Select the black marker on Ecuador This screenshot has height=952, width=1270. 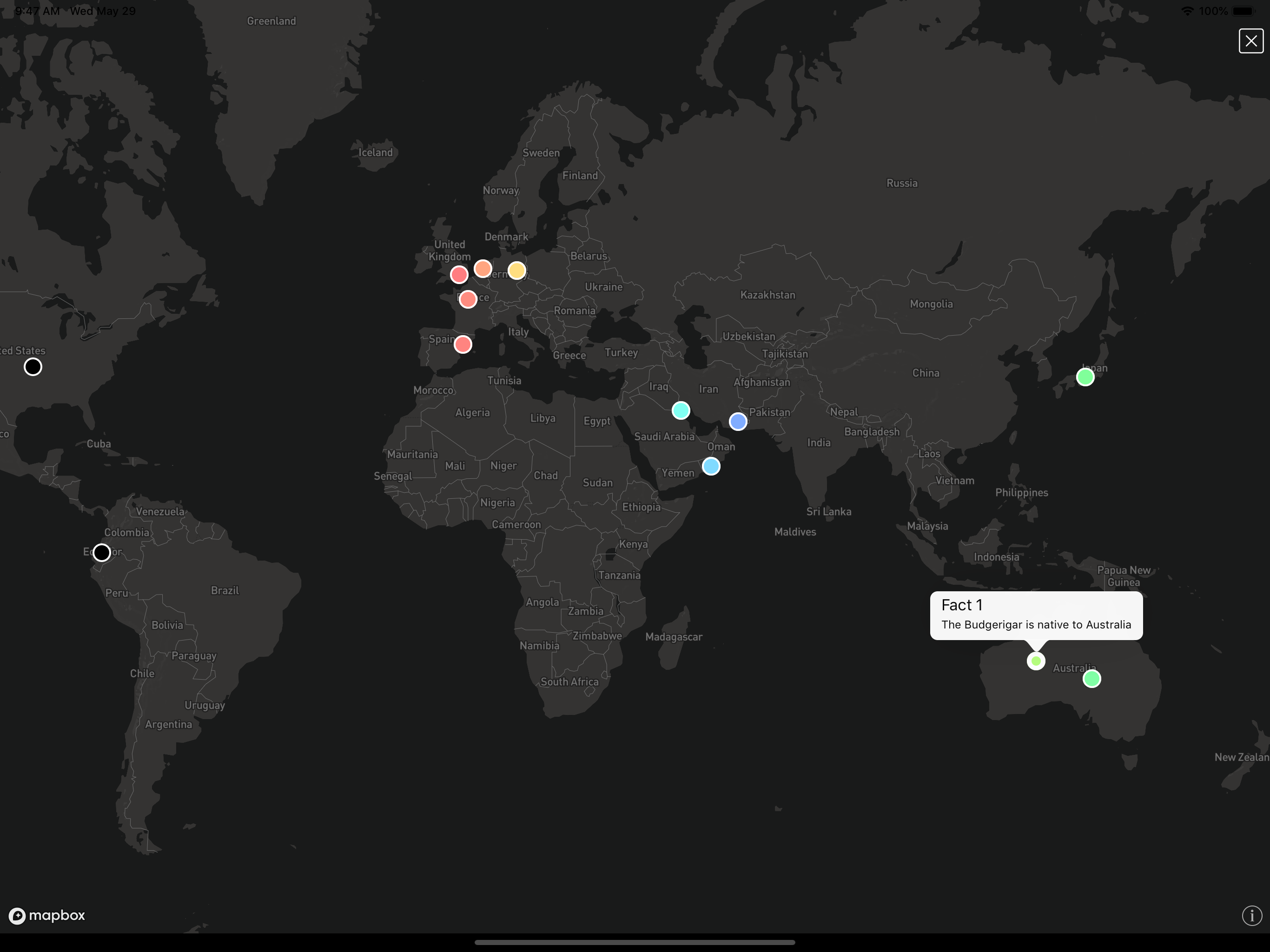(x=102, y=552)
